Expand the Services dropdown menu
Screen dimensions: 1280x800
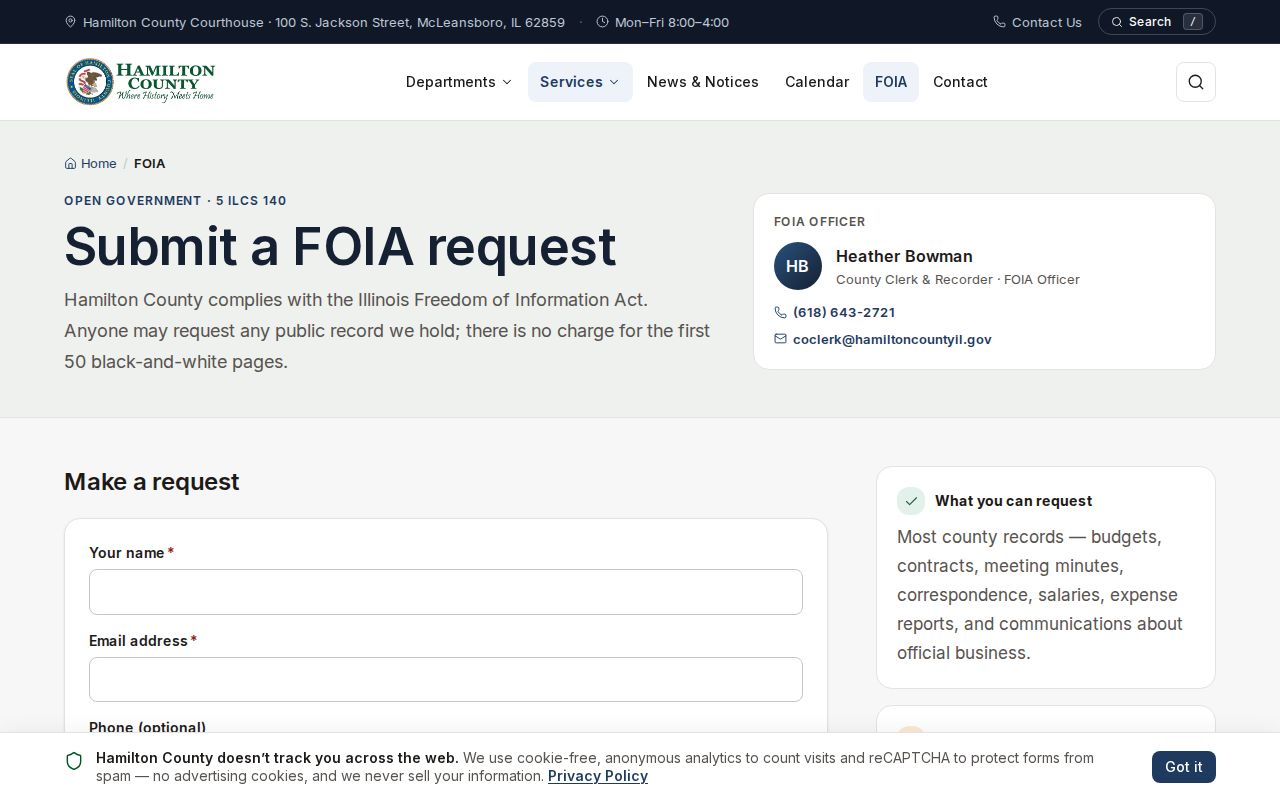(x=580, y=82)
